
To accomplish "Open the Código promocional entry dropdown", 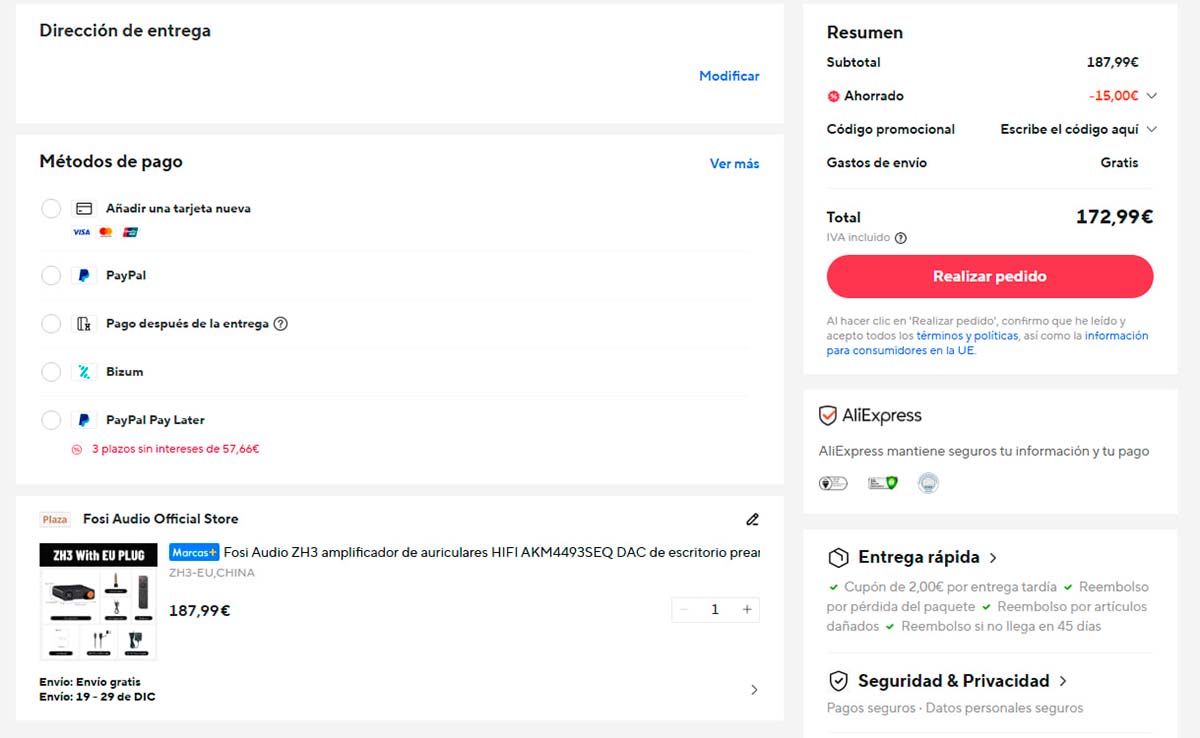I will pyautogui.click(x=1151, y=129).
